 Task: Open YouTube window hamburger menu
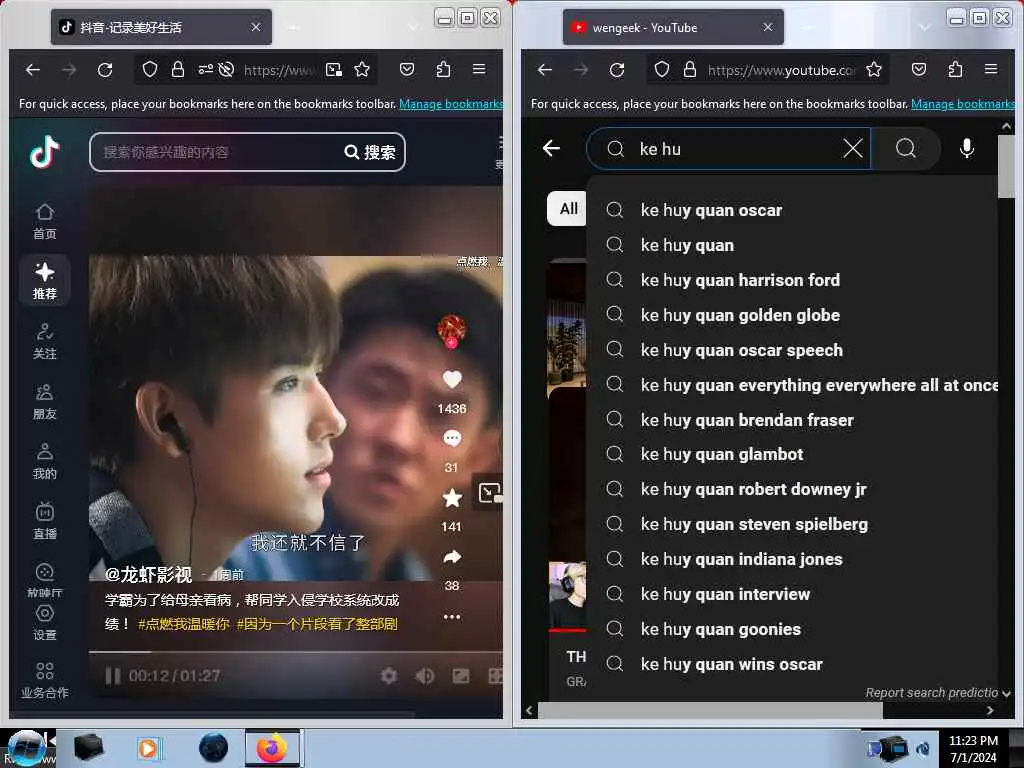pyautogui.click(x=991, y=69)
